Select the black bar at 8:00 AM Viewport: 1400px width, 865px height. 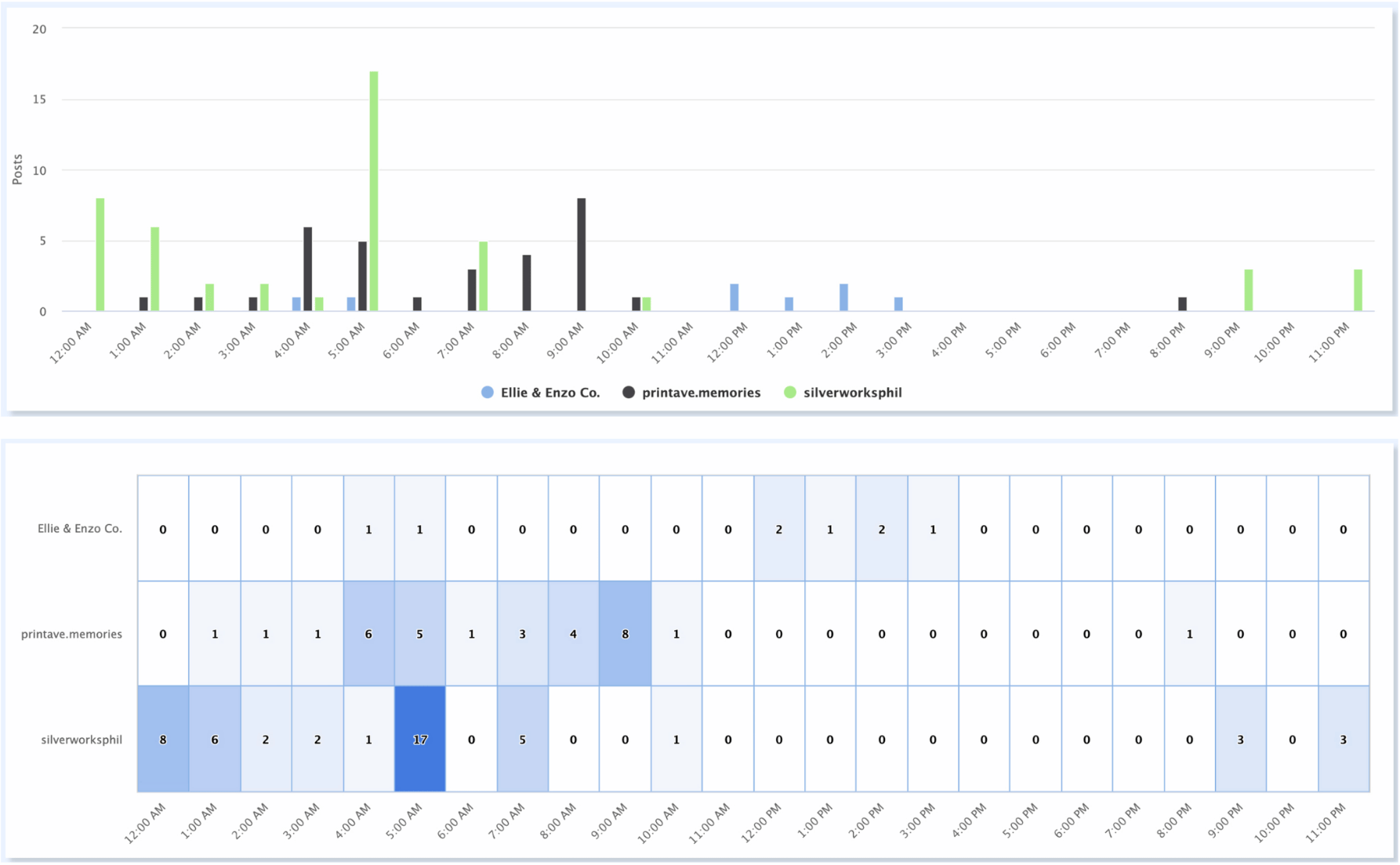click(x=527, y=283)
